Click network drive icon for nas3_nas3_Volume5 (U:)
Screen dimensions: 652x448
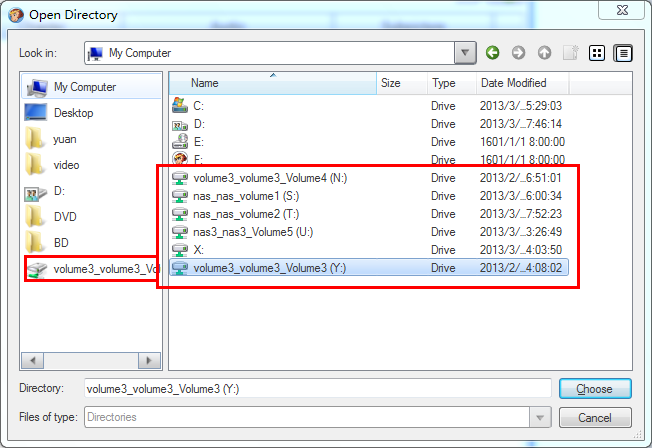[x=180, y=232]
